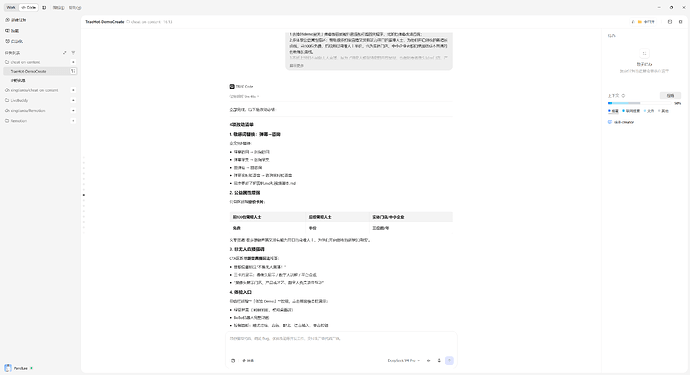Click the gray button beside context heading
The image size is (690, 375).
670,96
